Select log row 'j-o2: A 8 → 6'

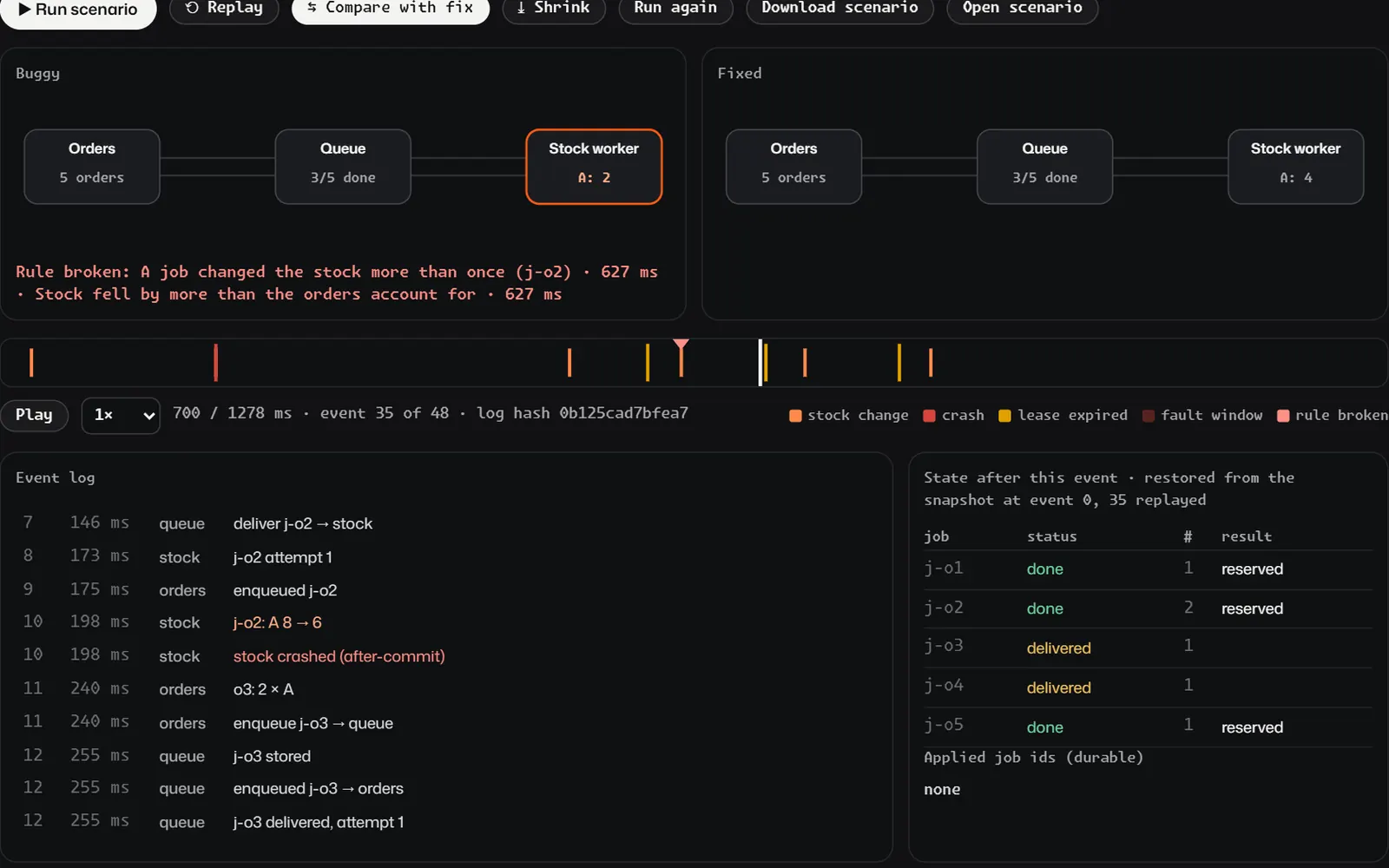(446, 622)
